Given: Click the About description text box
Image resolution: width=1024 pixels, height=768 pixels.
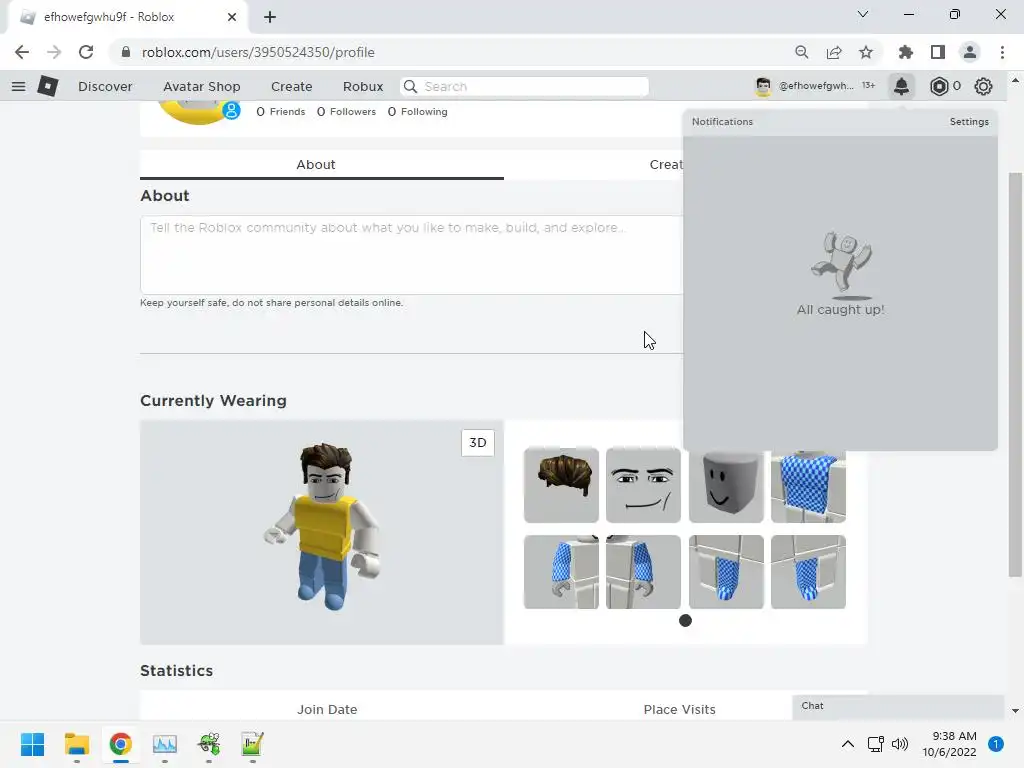Looking at the screenshot, I should click(411, 255).
